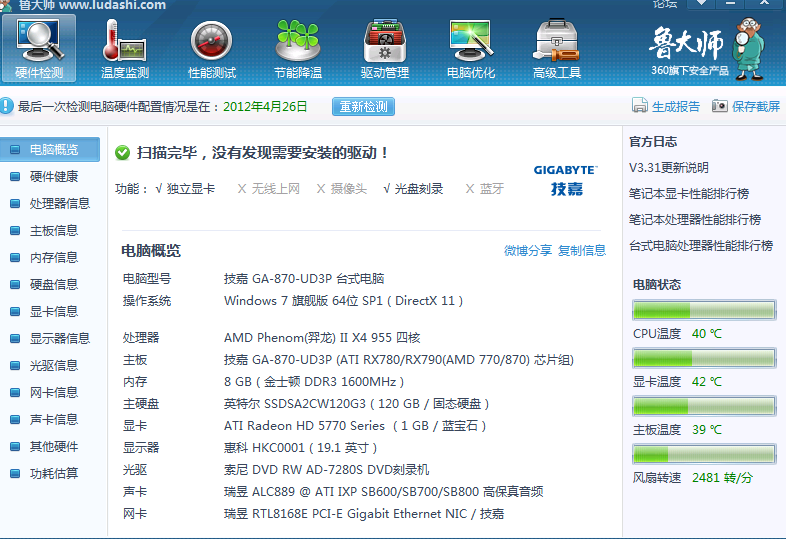Open the 温度监测 temperature monitor
The width and height of the screenshot is (786, 539).
pos(125,49)
